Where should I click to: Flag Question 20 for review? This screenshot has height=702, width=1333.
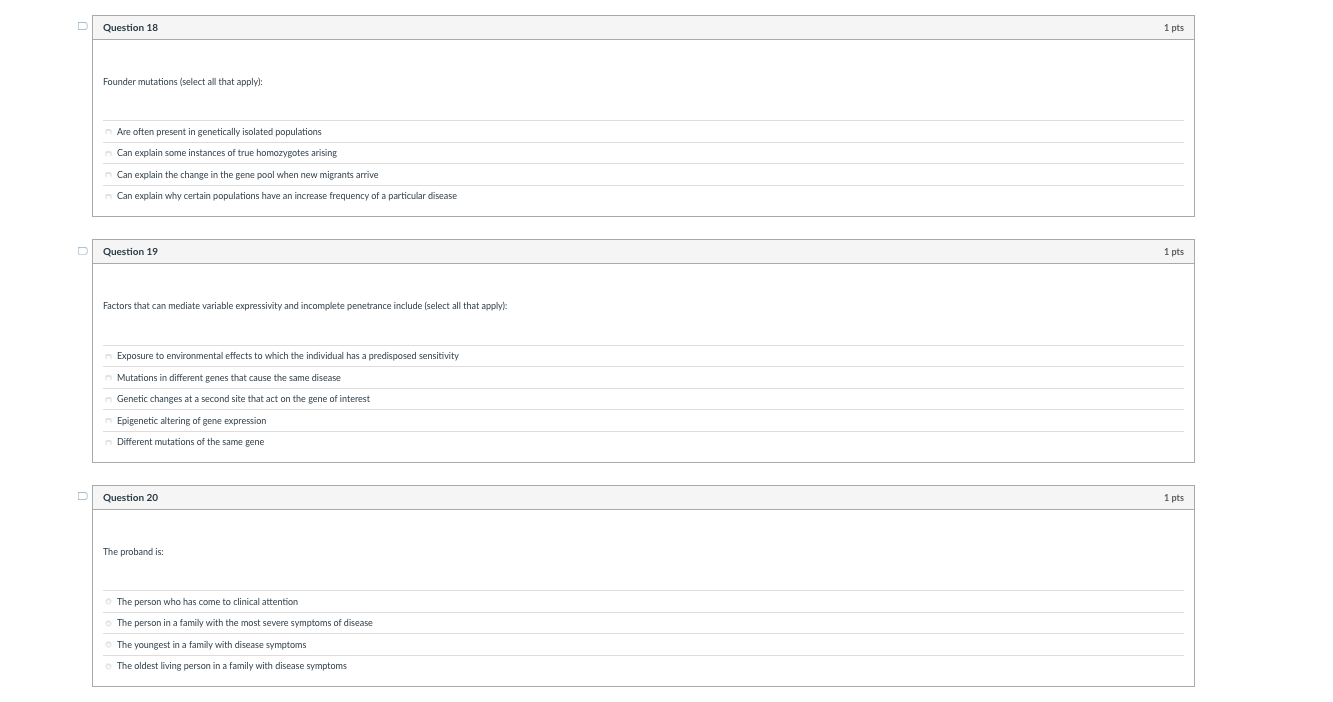pos(82,497)
